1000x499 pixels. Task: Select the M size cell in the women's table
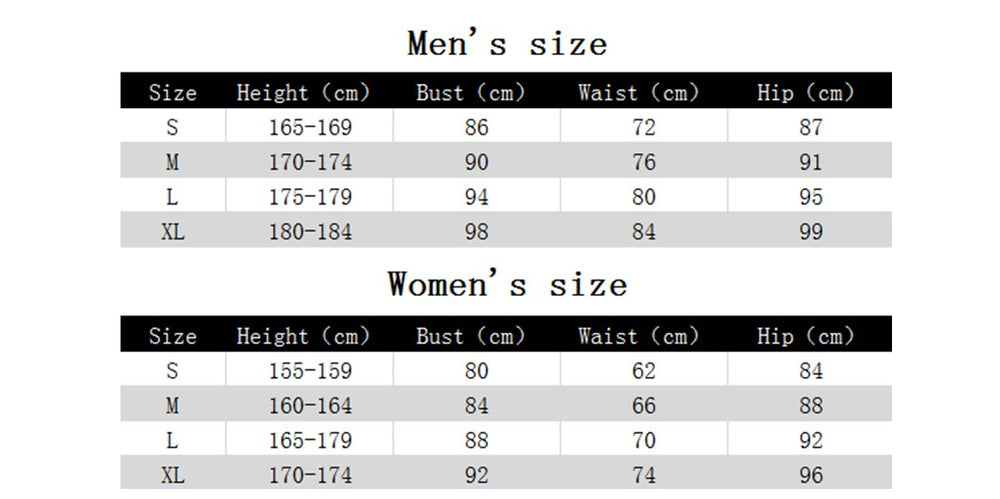(x=173, y=406)
